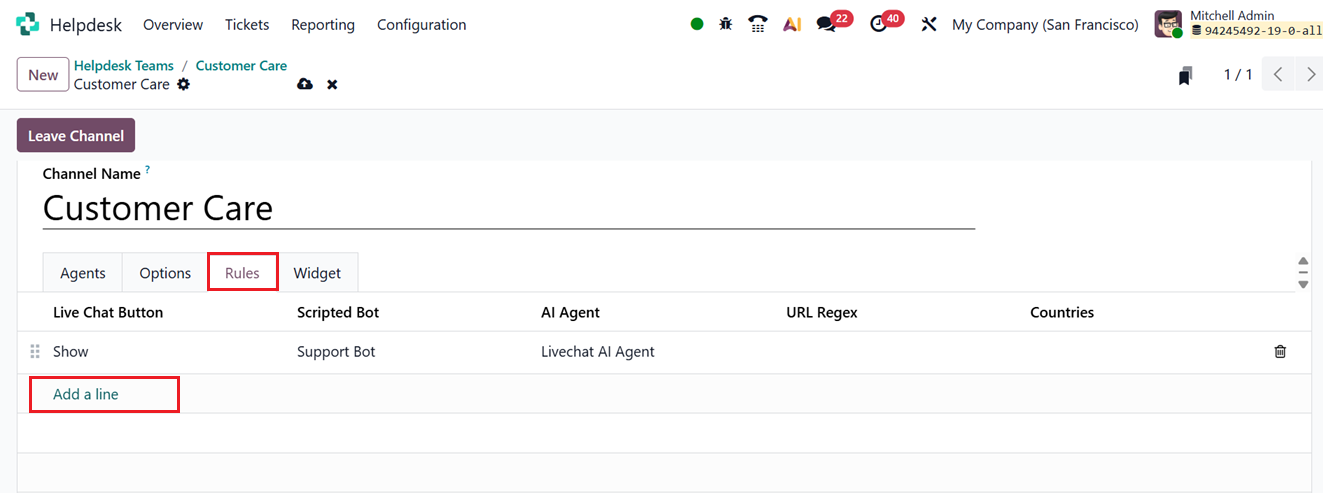
Task: Go to the next record arrow
Action: (1309, 75)
